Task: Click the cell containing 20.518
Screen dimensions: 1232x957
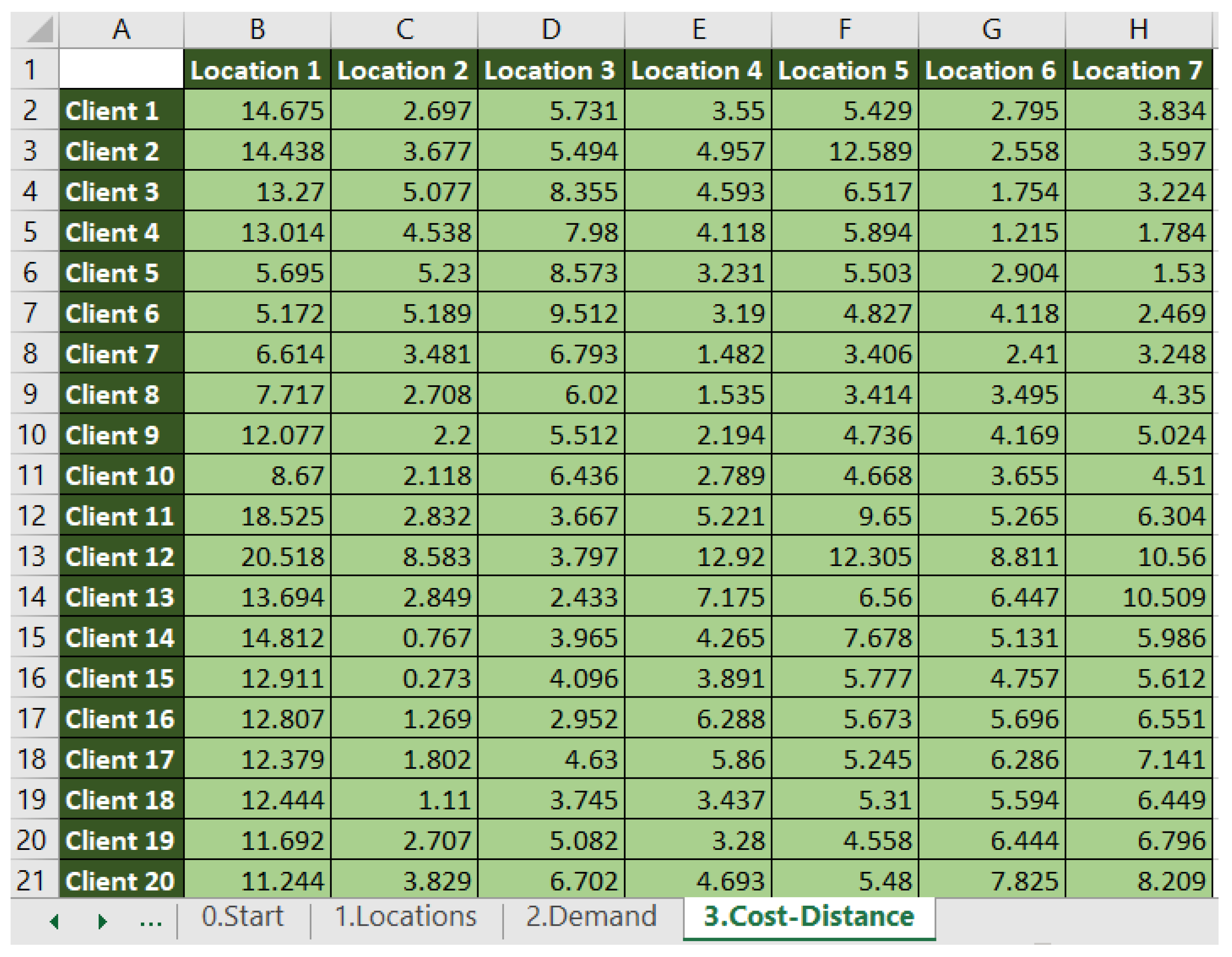Action: pos(257,556)
